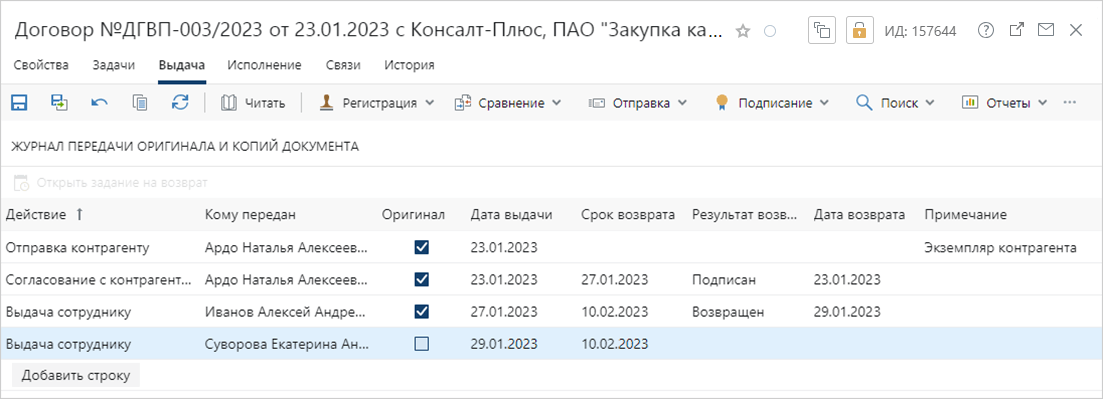Click the circle status indicator near title
The height and width of the screenshot is (399, 1103).
tap(770, 31)
